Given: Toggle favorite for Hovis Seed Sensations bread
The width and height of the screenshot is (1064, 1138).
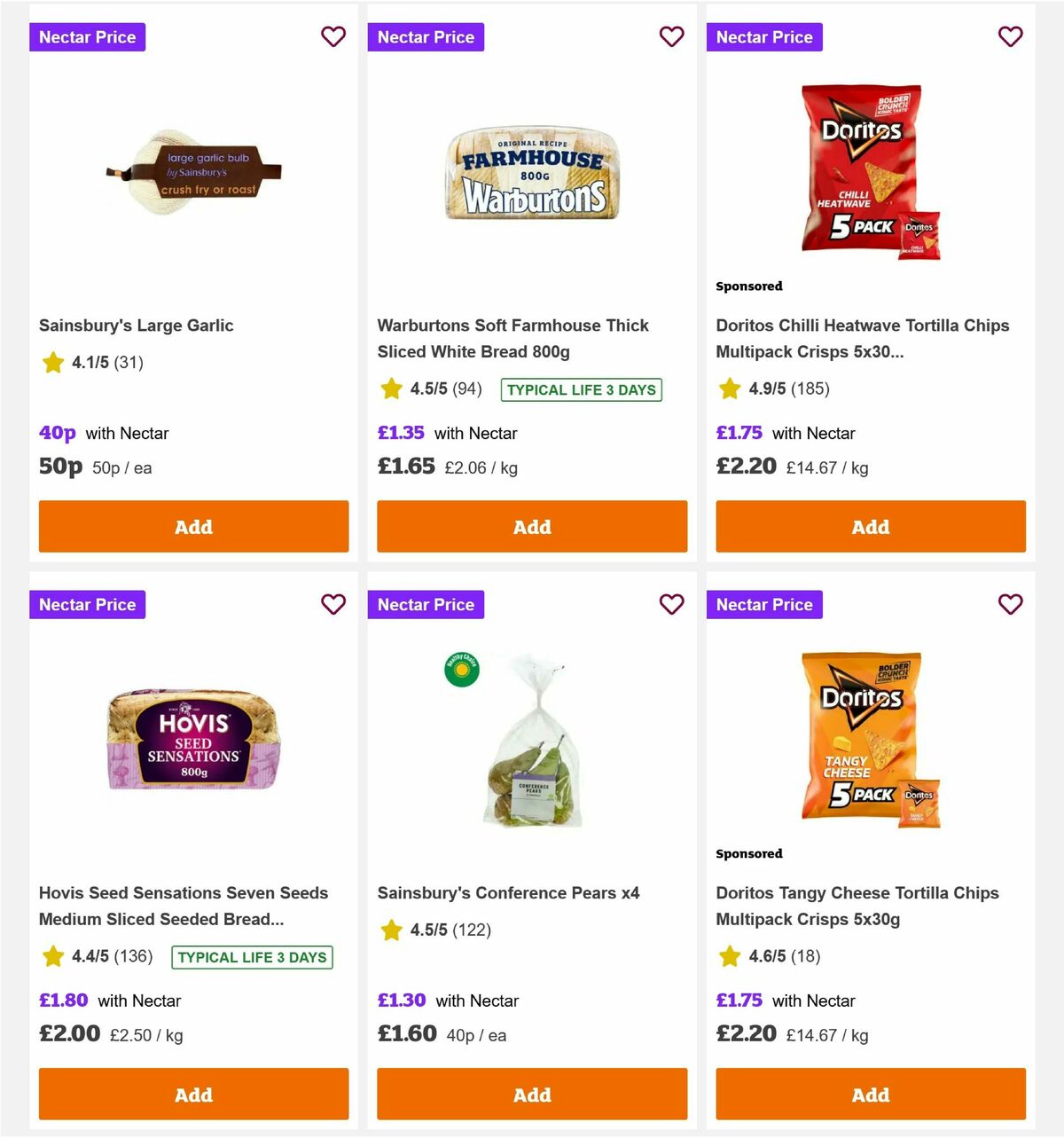Looking at the screenshot, I should [x=333, y=604].
